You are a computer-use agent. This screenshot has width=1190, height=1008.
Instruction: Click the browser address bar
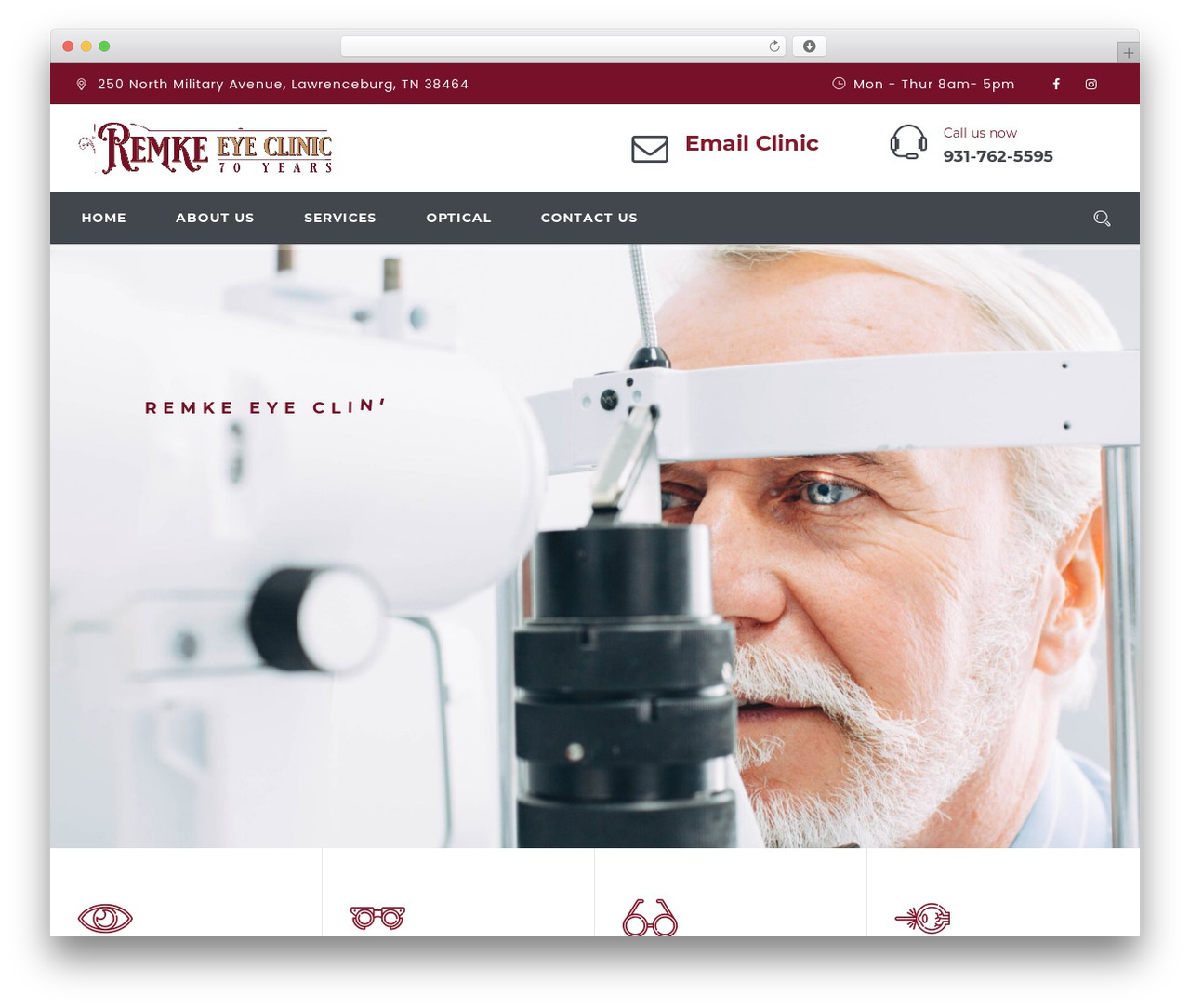click(563, 46)
